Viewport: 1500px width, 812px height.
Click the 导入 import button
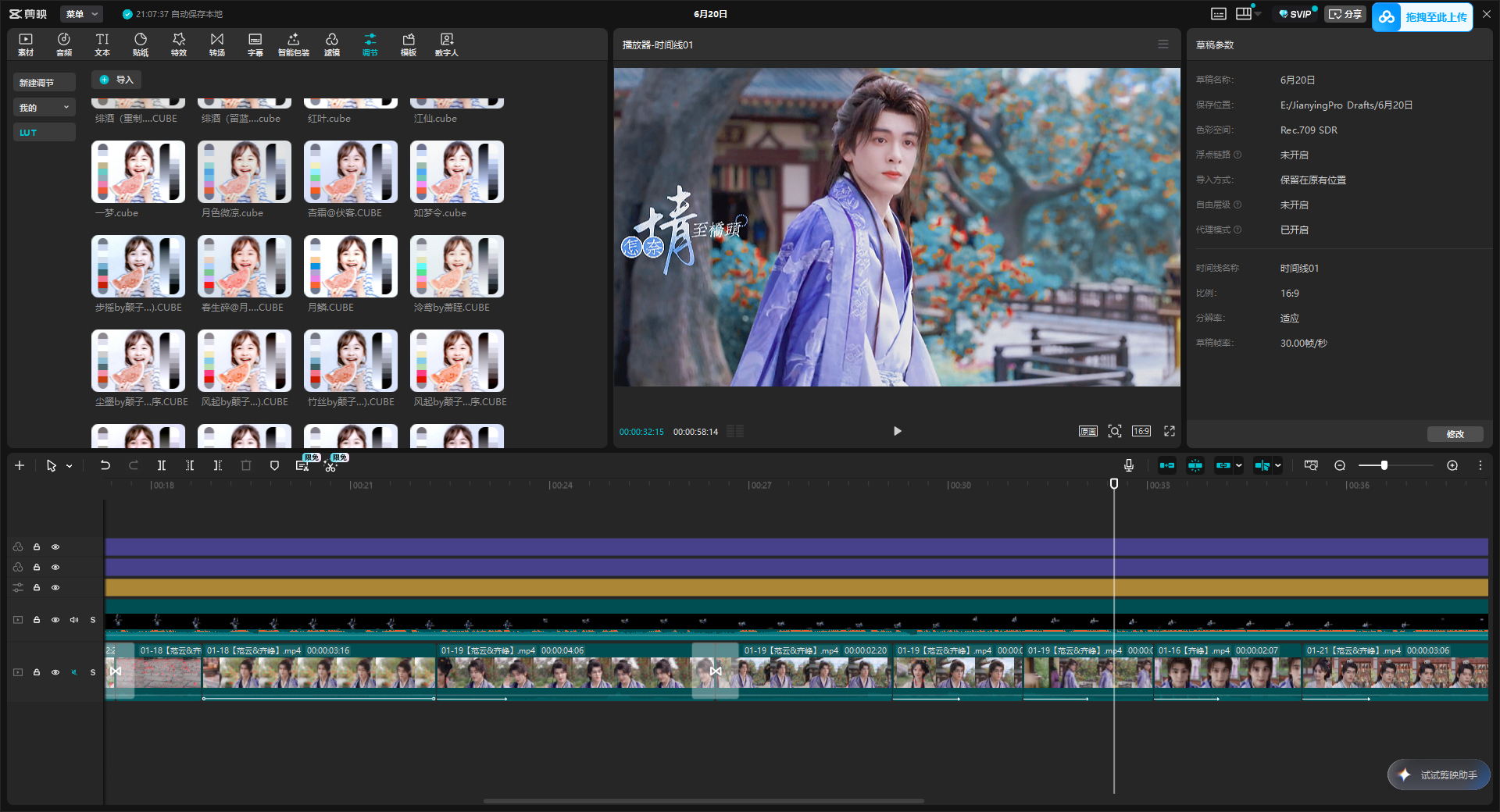point(116,80)
